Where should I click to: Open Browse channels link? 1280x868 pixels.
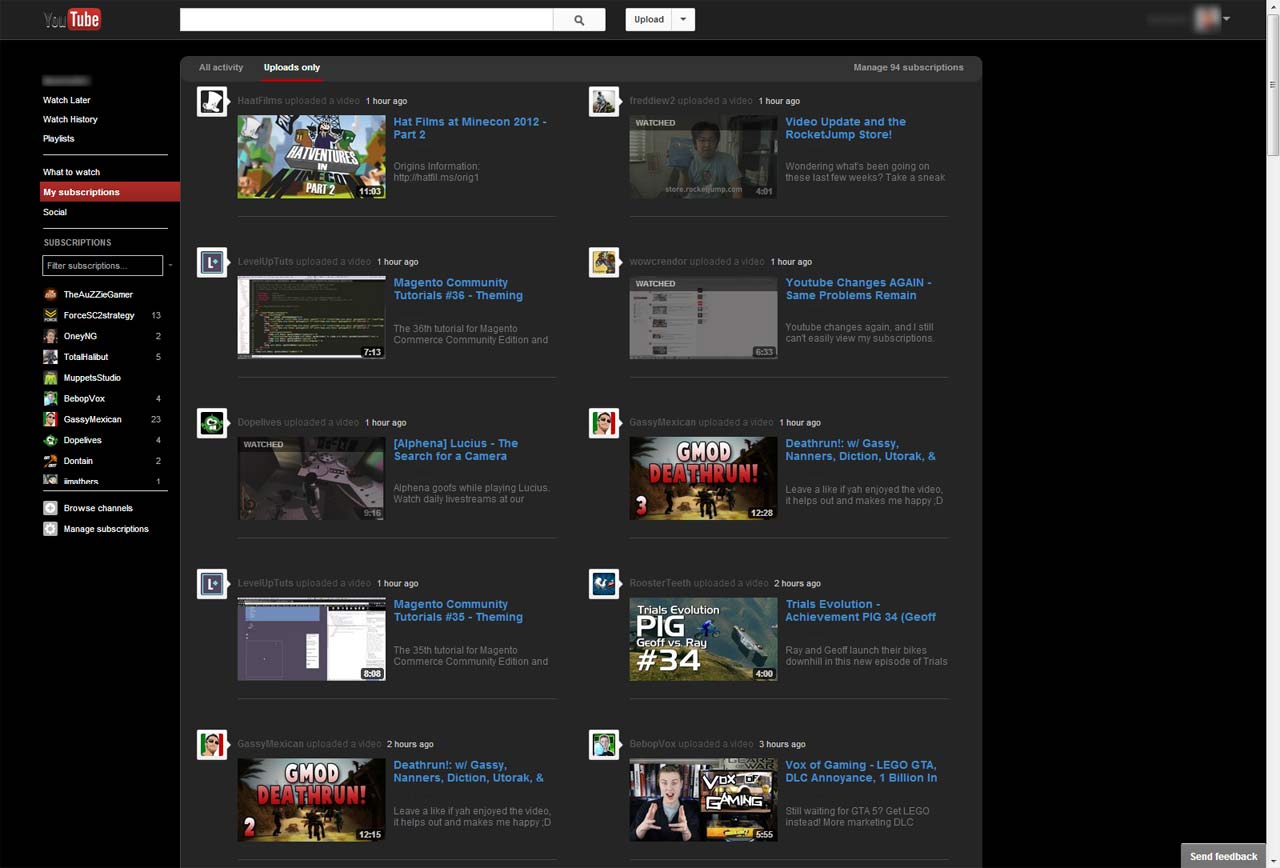98,508
